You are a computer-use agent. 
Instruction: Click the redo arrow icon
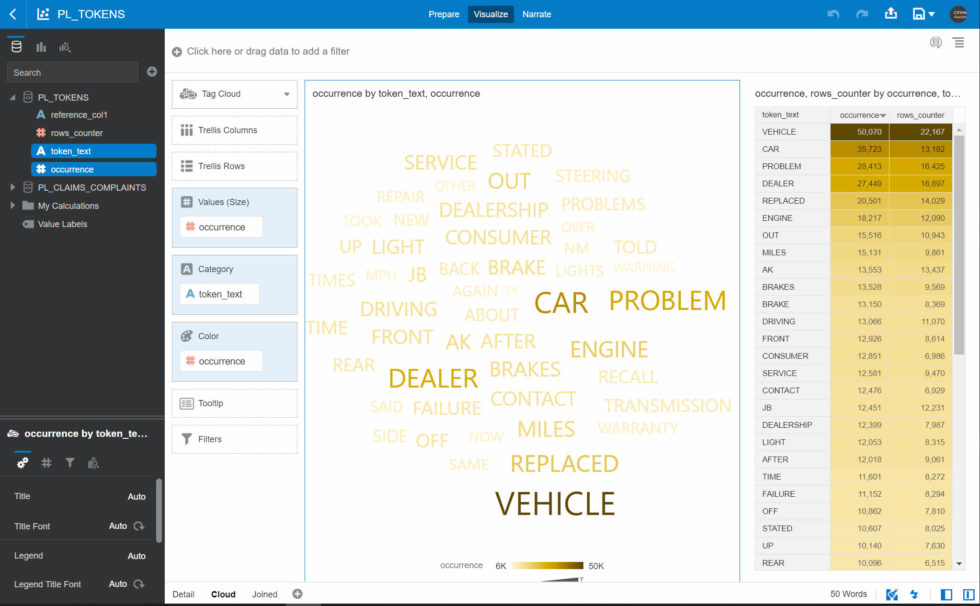862,14
